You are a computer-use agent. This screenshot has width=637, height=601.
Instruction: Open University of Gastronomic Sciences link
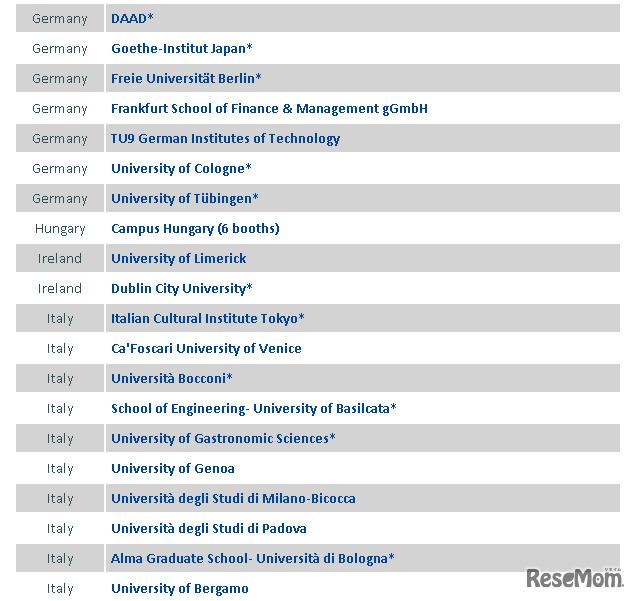pos(223,438)
